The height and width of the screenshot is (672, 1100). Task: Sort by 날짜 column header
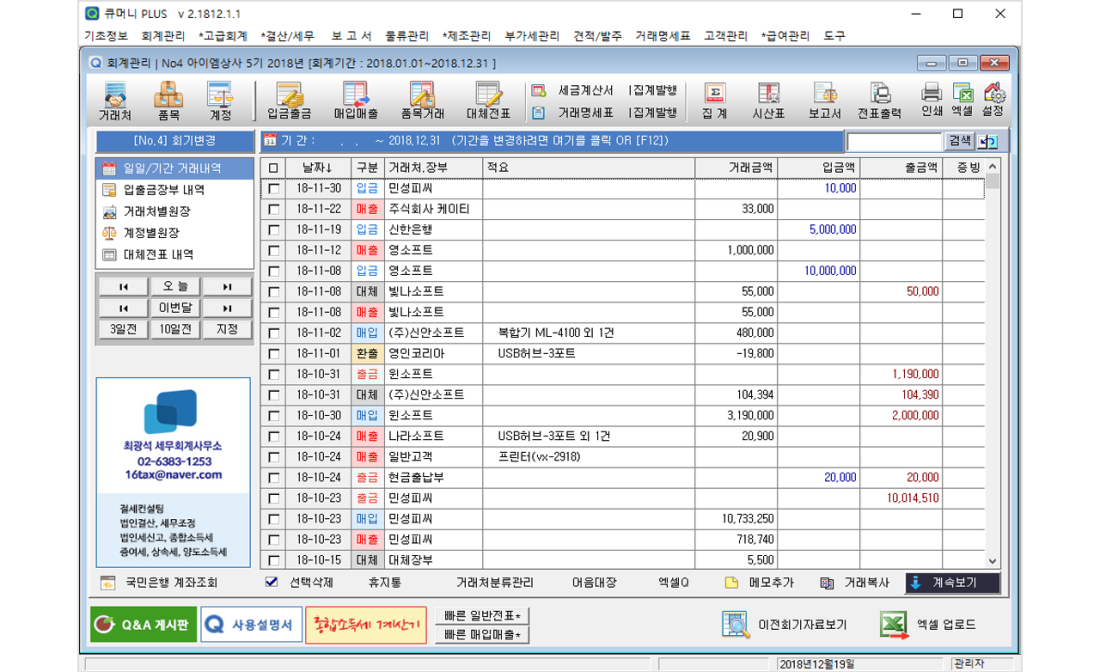pyautogui.click(x=317, y=168)
